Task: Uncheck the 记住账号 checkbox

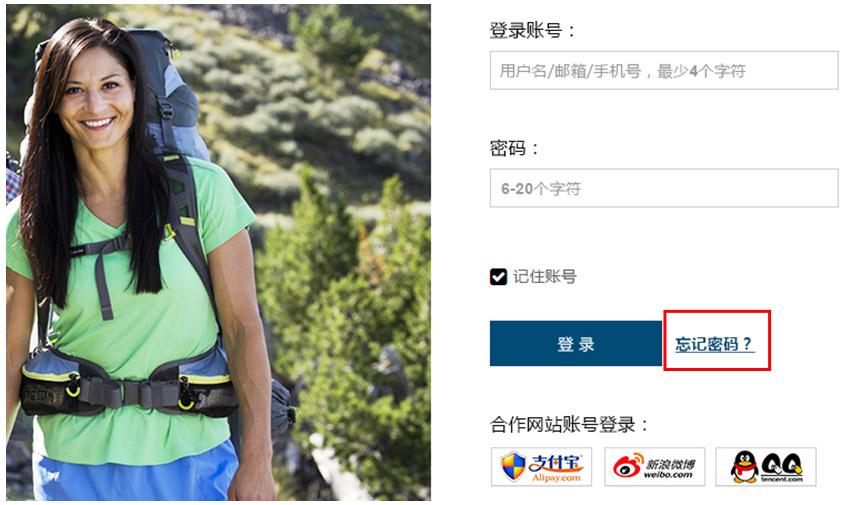Action: click(x=498, y=277)
